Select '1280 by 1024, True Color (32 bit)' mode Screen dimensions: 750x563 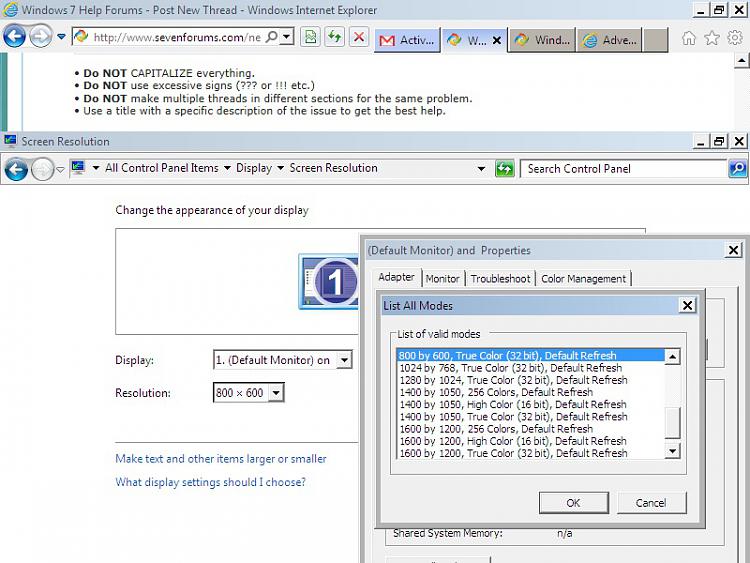(x=530, y=380)
